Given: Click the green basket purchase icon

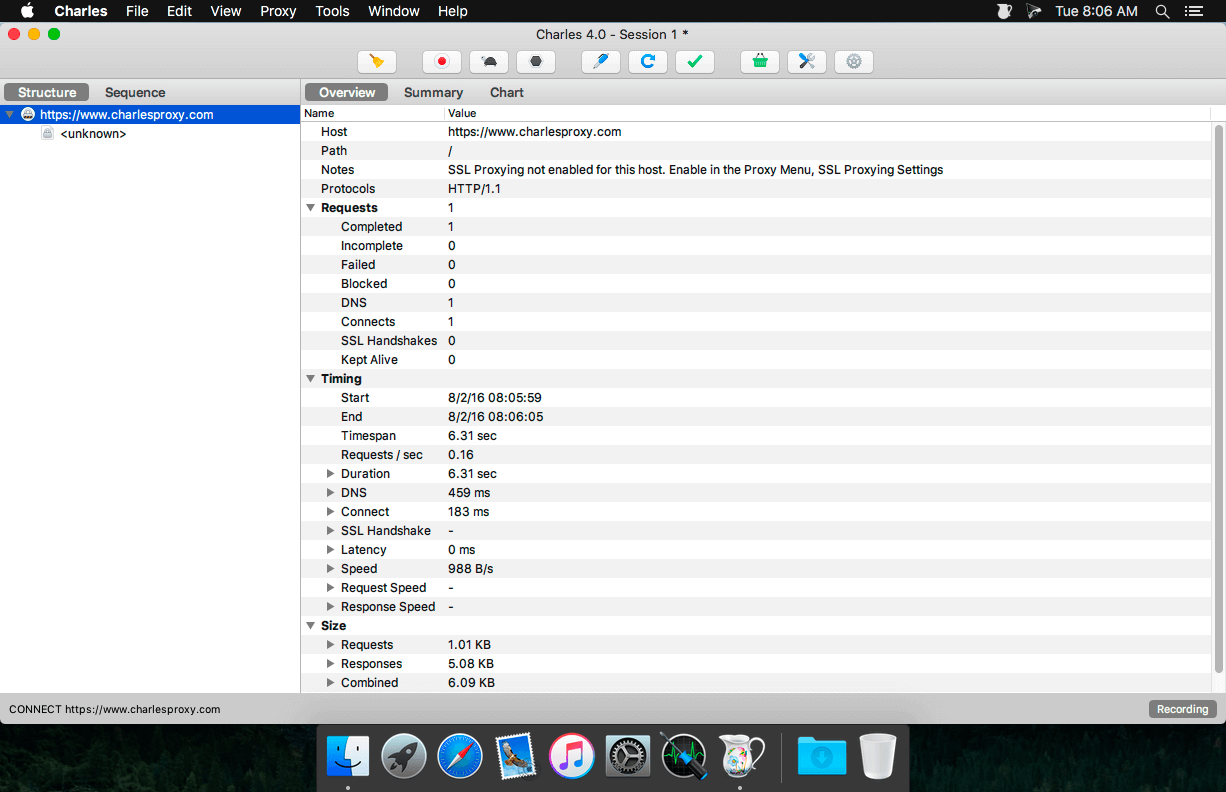Looking at the screenshot, I should [x=760, y=62].
